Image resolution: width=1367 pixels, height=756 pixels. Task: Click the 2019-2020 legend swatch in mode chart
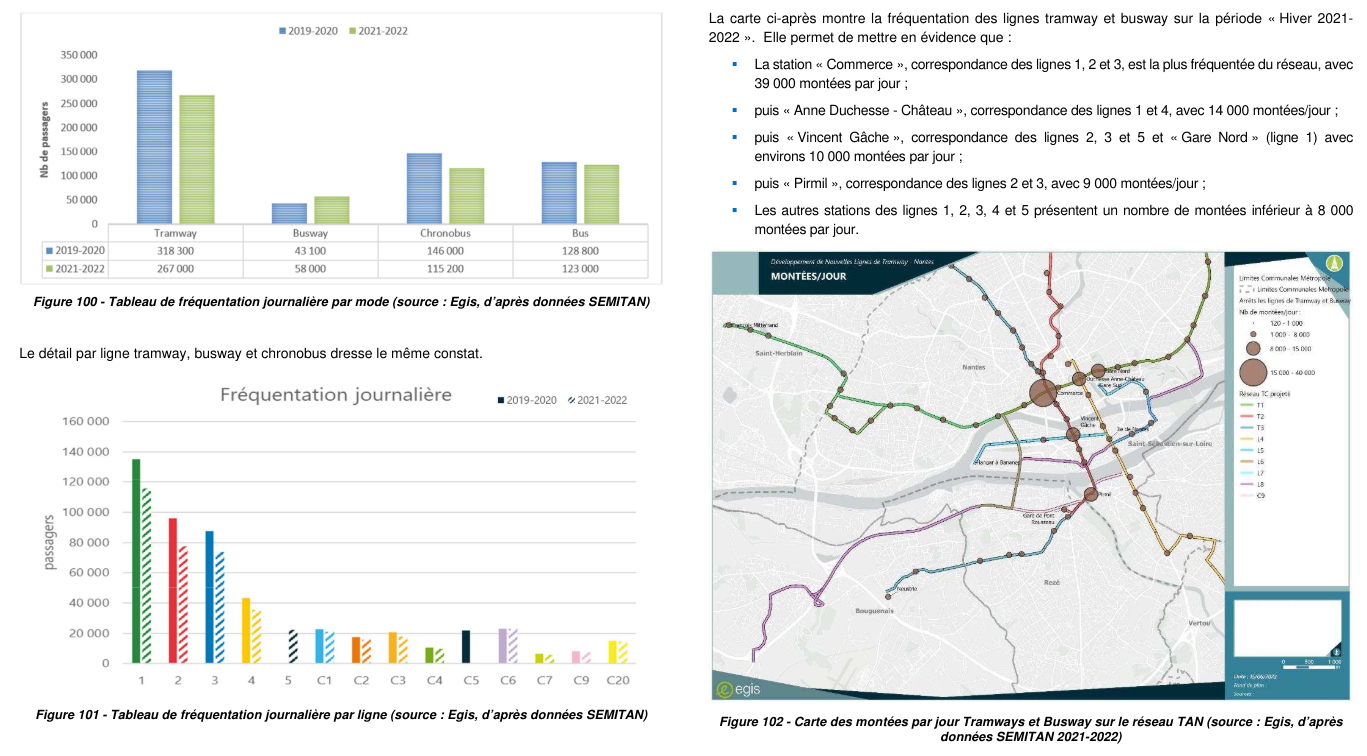(282, 31)
